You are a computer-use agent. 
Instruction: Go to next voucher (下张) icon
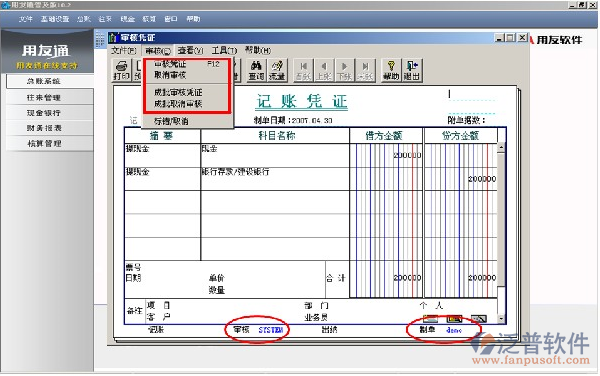tap(344, 70)
